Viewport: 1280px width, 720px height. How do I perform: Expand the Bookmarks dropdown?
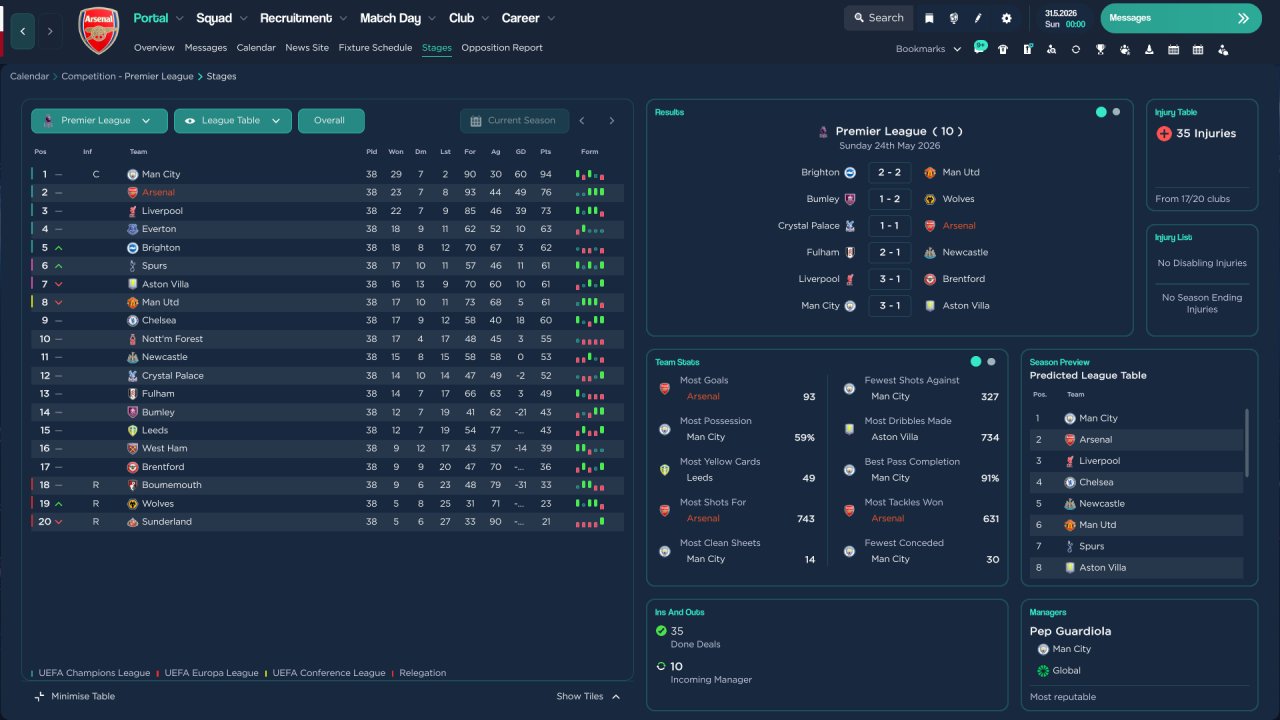click(928, 49)
